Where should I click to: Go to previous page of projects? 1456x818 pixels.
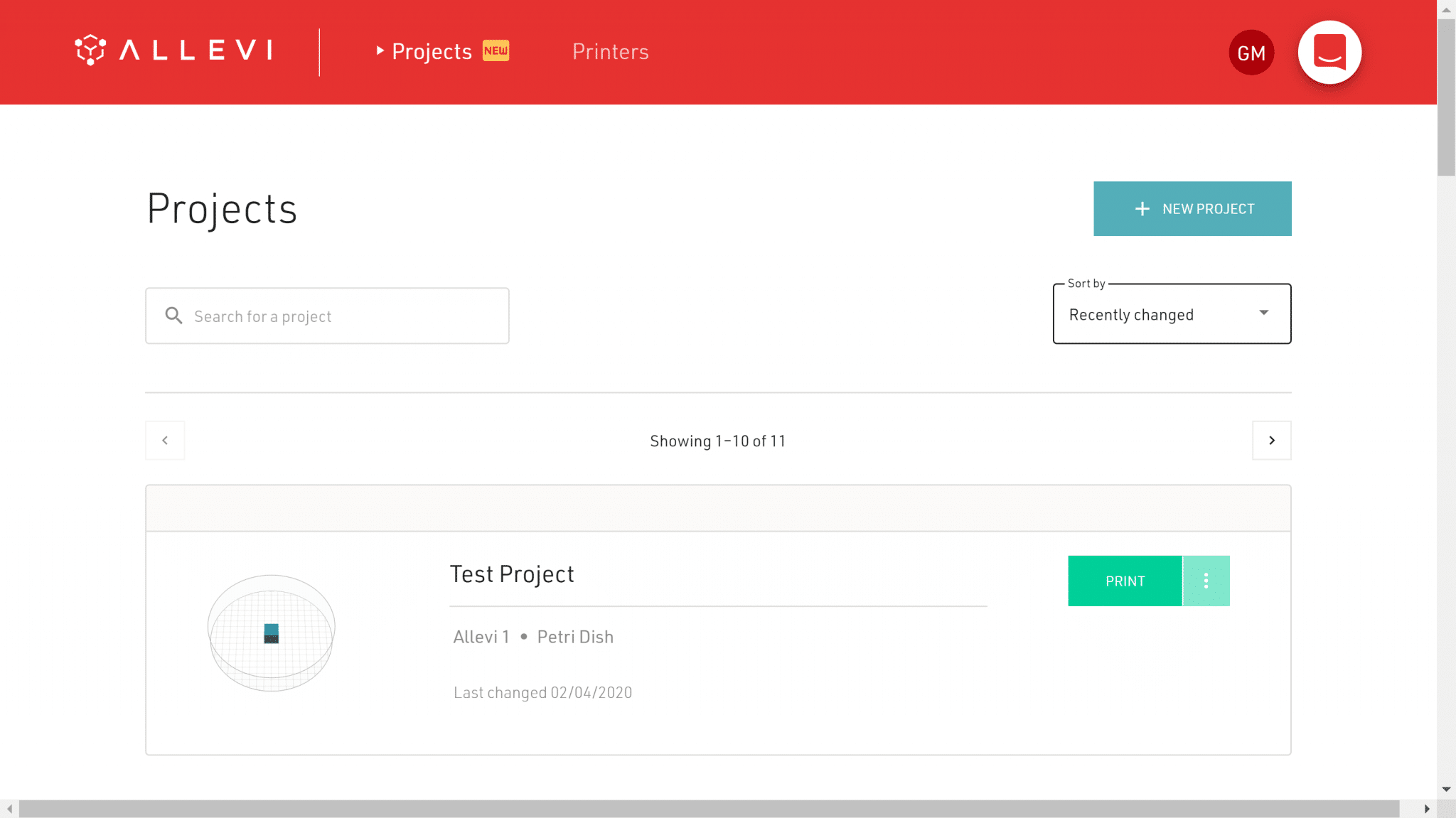[x=165, y=441]
